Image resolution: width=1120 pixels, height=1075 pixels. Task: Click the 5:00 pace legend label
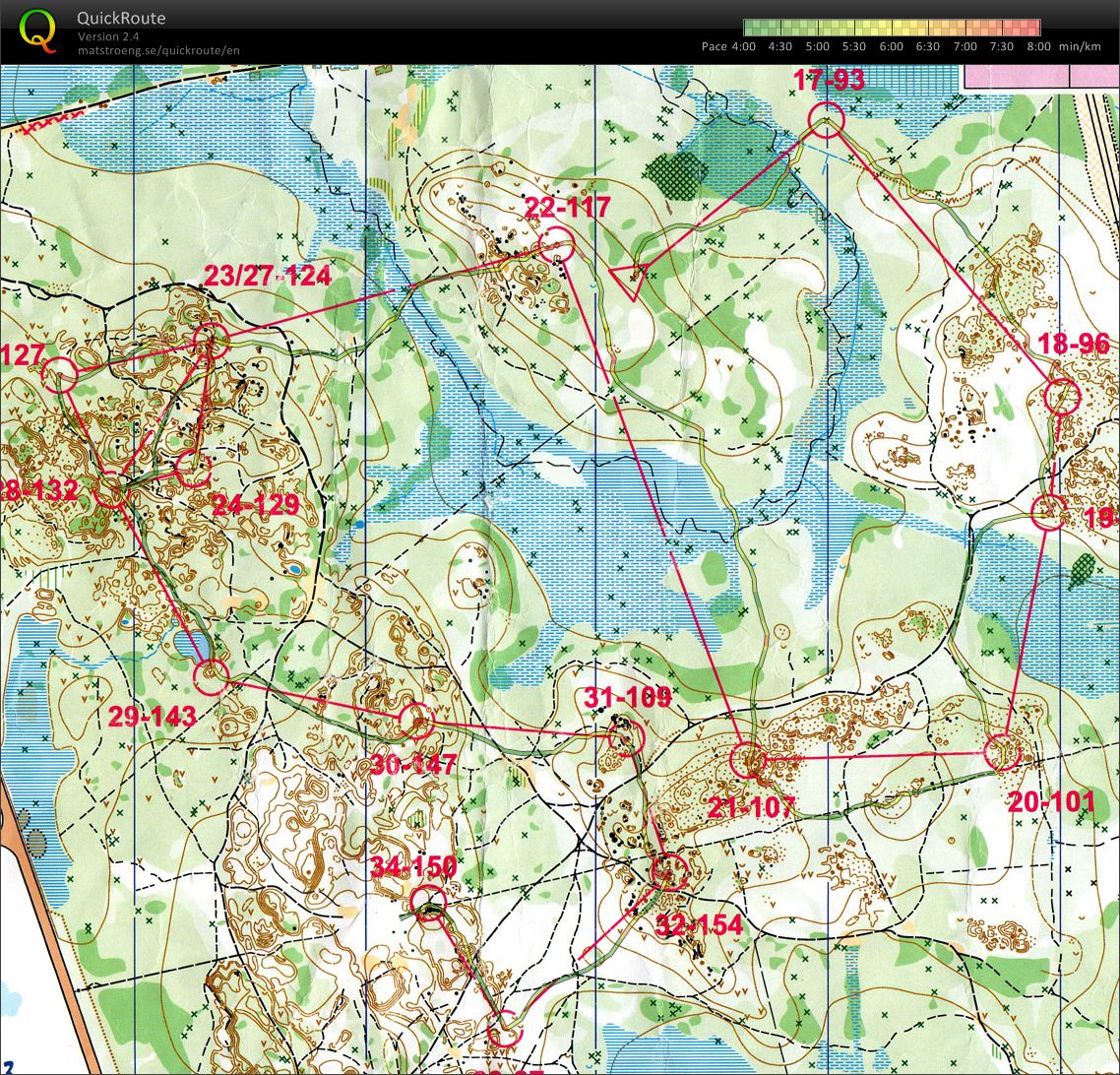pos(817,46)
